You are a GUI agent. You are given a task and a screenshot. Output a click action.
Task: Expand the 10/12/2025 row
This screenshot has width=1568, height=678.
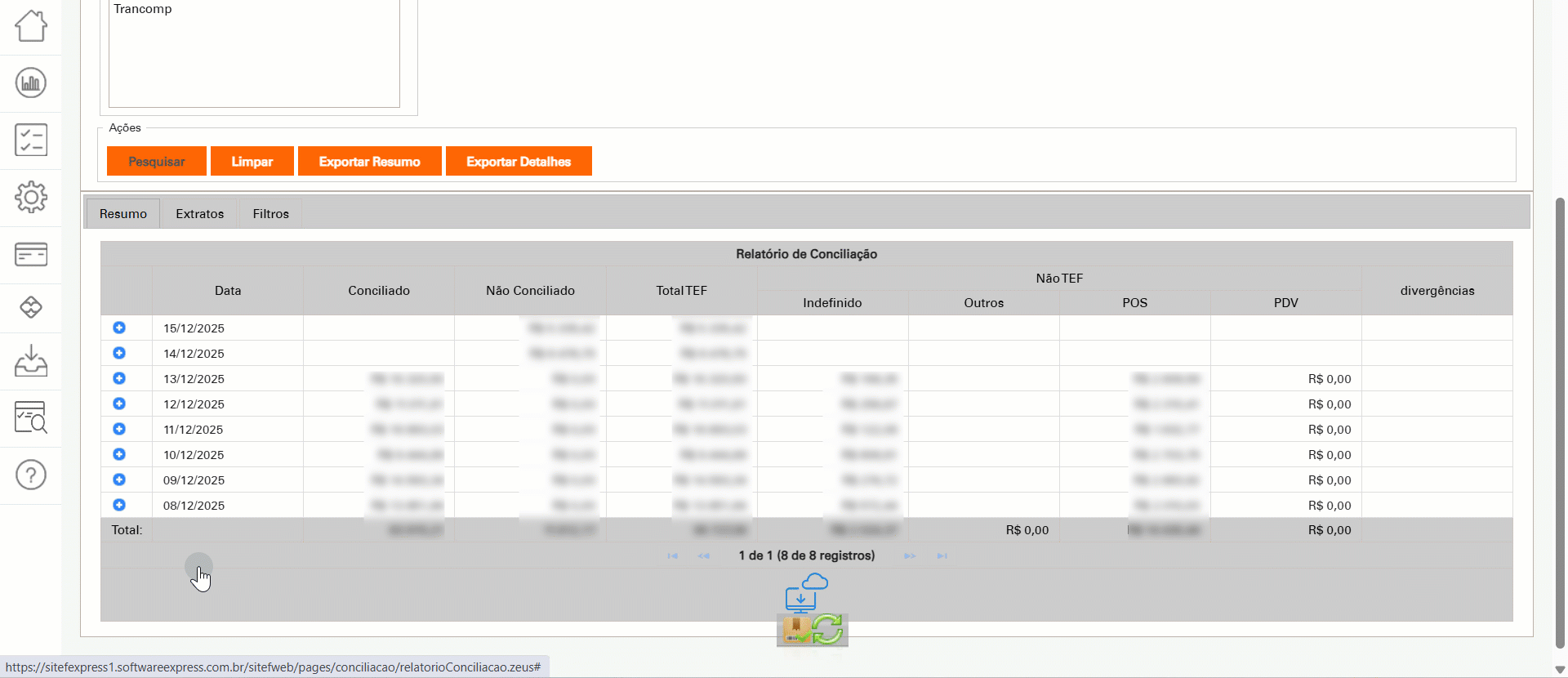click(119, 454)
